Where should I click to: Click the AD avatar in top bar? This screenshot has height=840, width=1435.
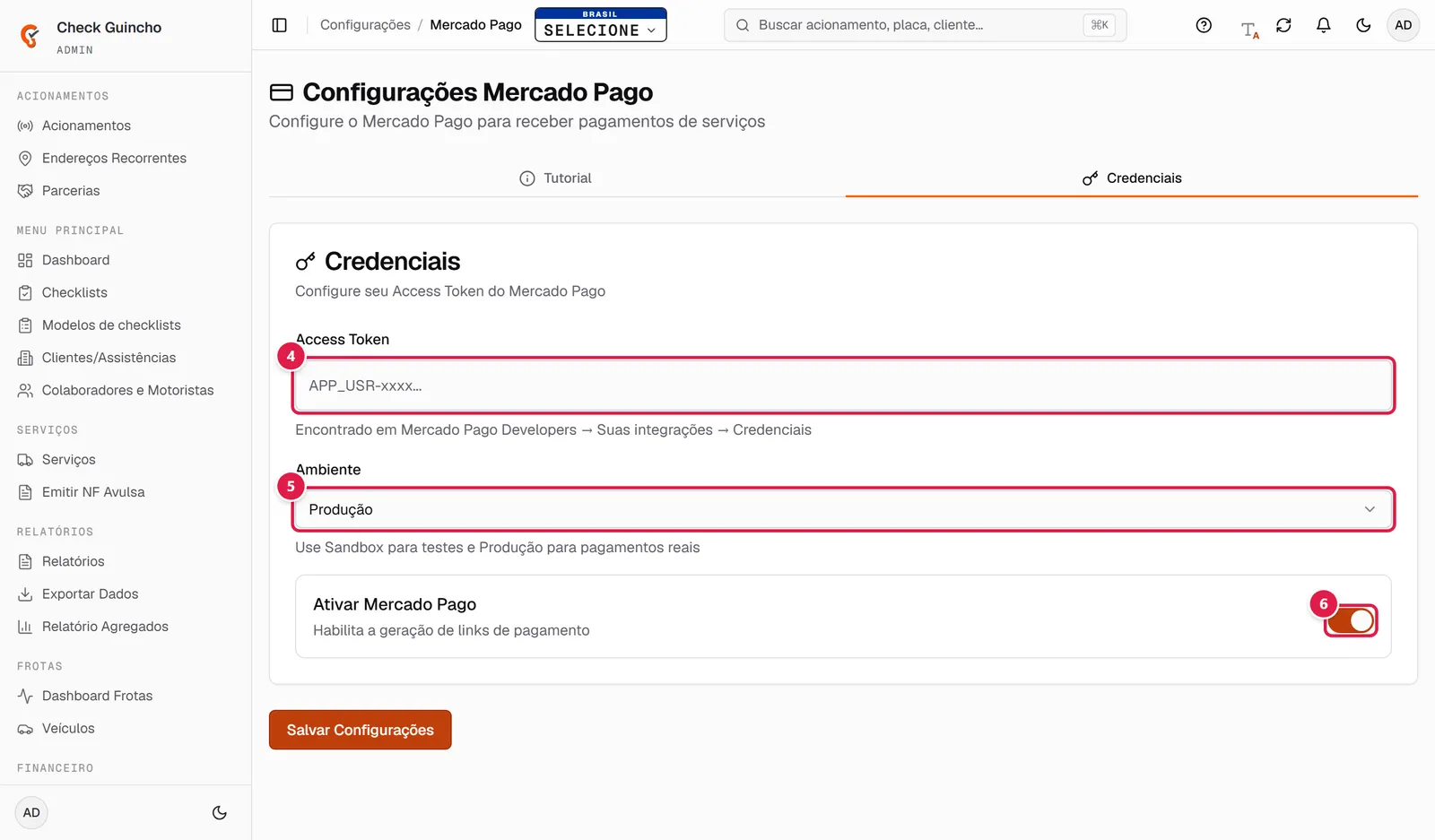tap(1403, 25)
